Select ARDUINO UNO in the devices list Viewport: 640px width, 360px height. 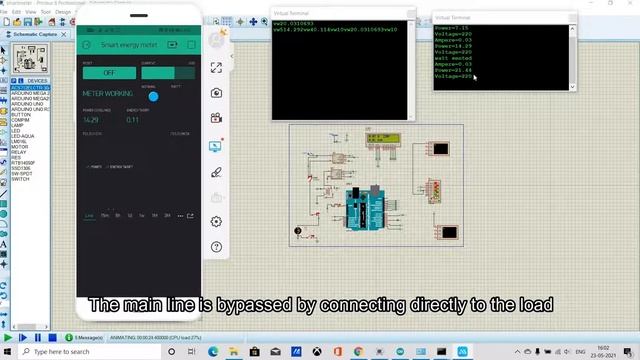coord(27,104)
